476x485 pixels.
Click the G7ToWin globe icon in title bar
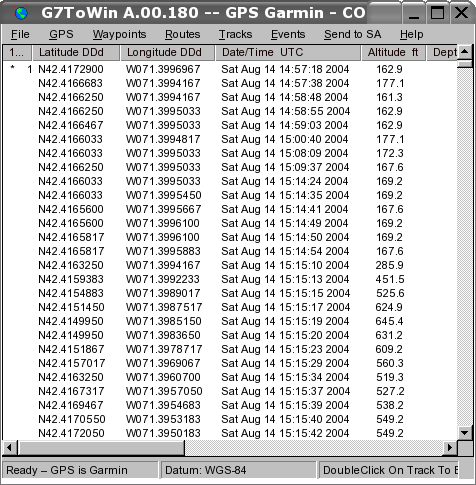pos(22,13)
